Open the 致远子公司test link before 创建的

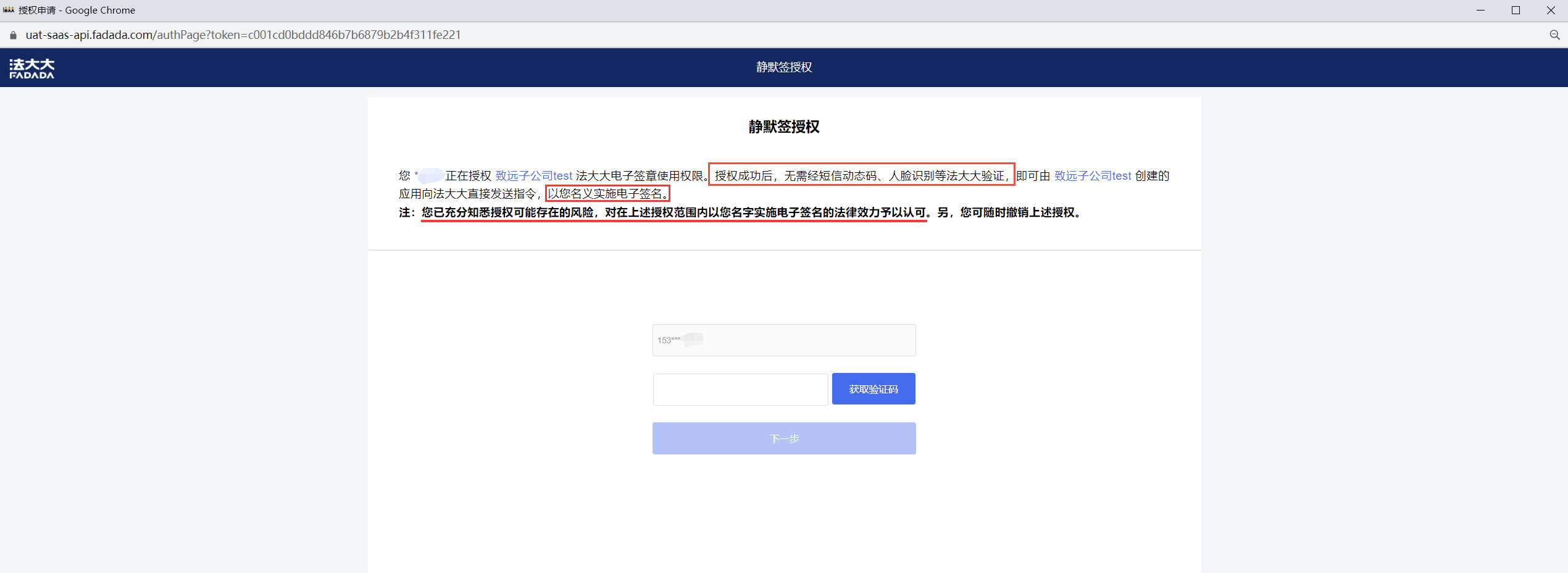coord(1093,176)
